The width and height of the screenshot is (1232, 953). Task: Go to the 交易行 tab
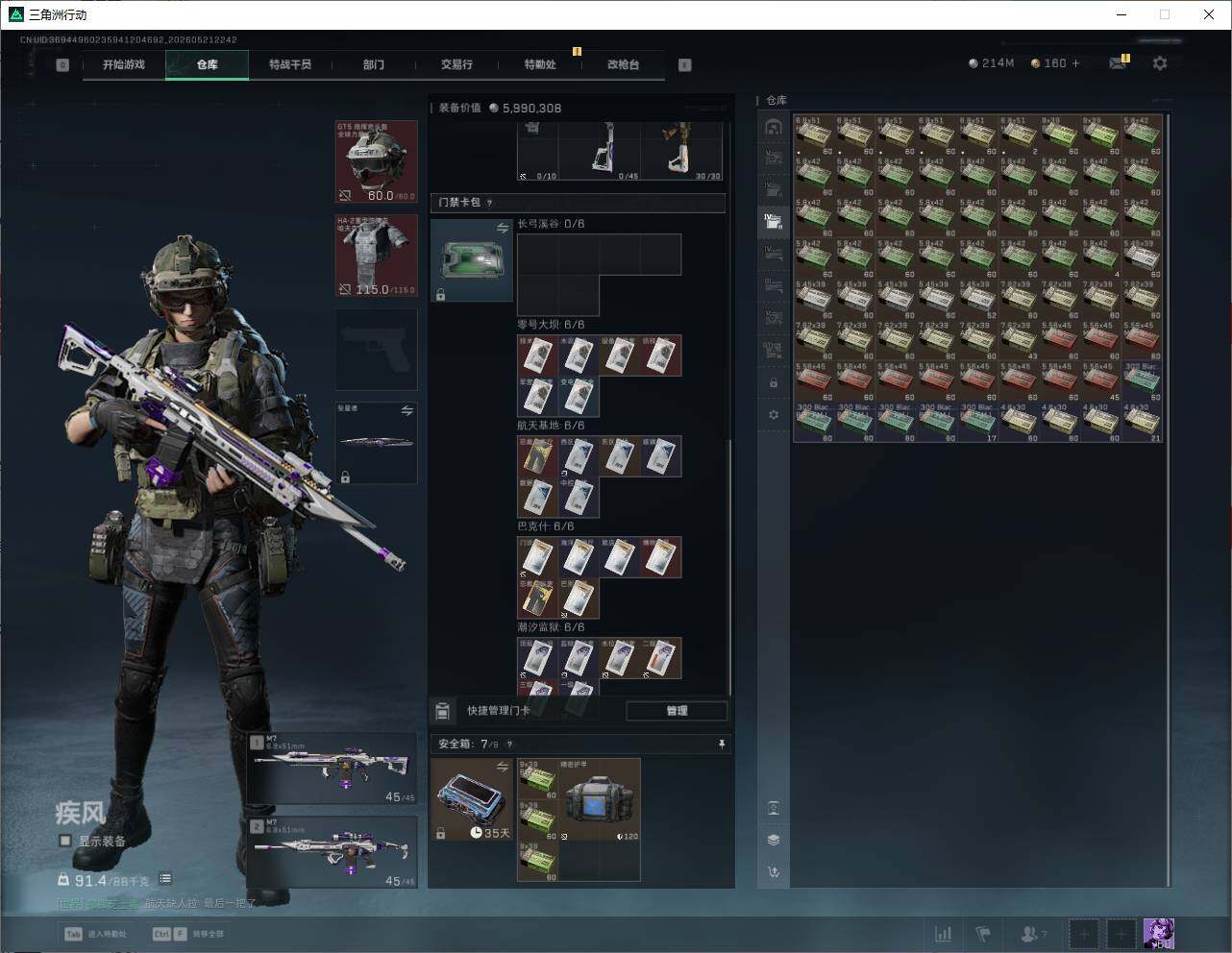(456, 64)
